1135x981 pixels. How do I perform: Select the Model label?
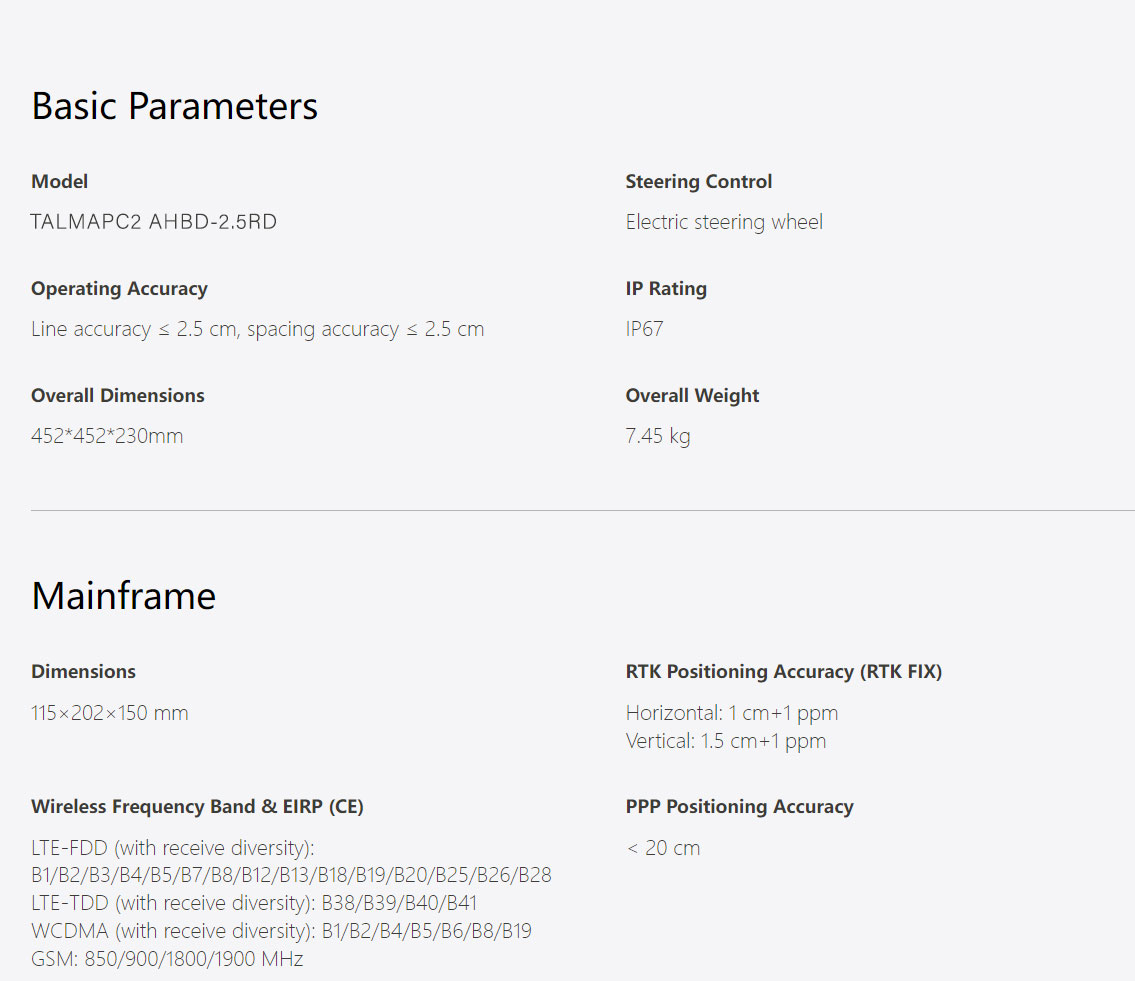tap(59, 181)
